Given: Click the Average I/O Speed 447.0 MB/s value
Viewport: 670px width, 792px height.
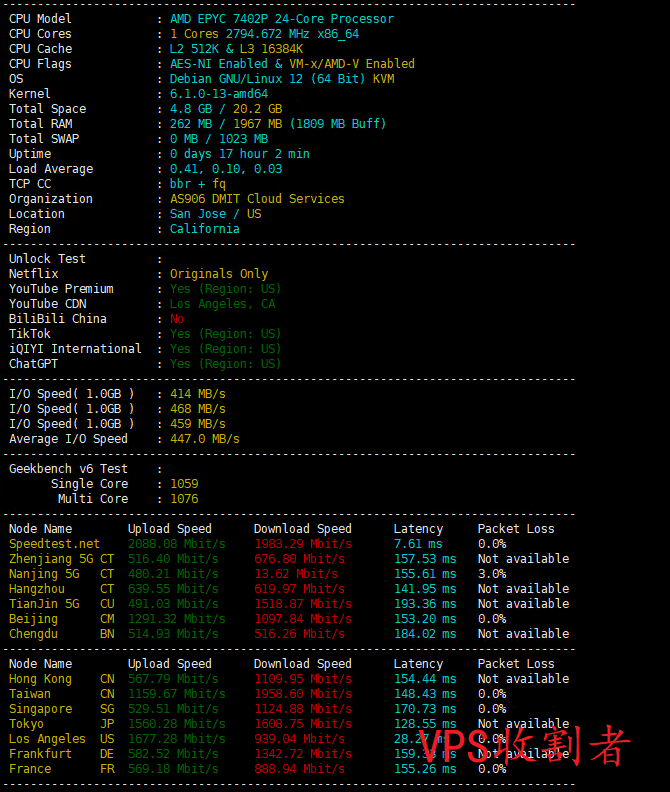Looking at the screenshot, I should click(x=204, y=439).
